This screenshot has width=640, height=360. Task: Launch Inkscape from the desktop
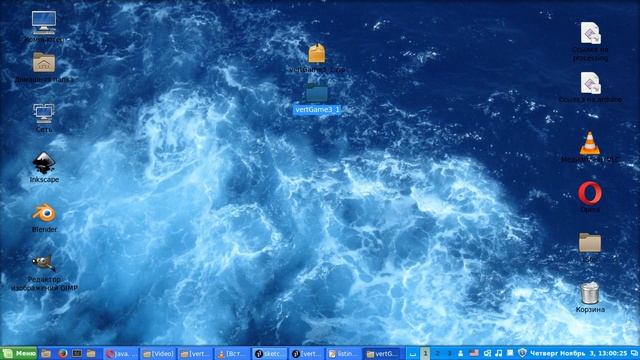tap(44, 162)
